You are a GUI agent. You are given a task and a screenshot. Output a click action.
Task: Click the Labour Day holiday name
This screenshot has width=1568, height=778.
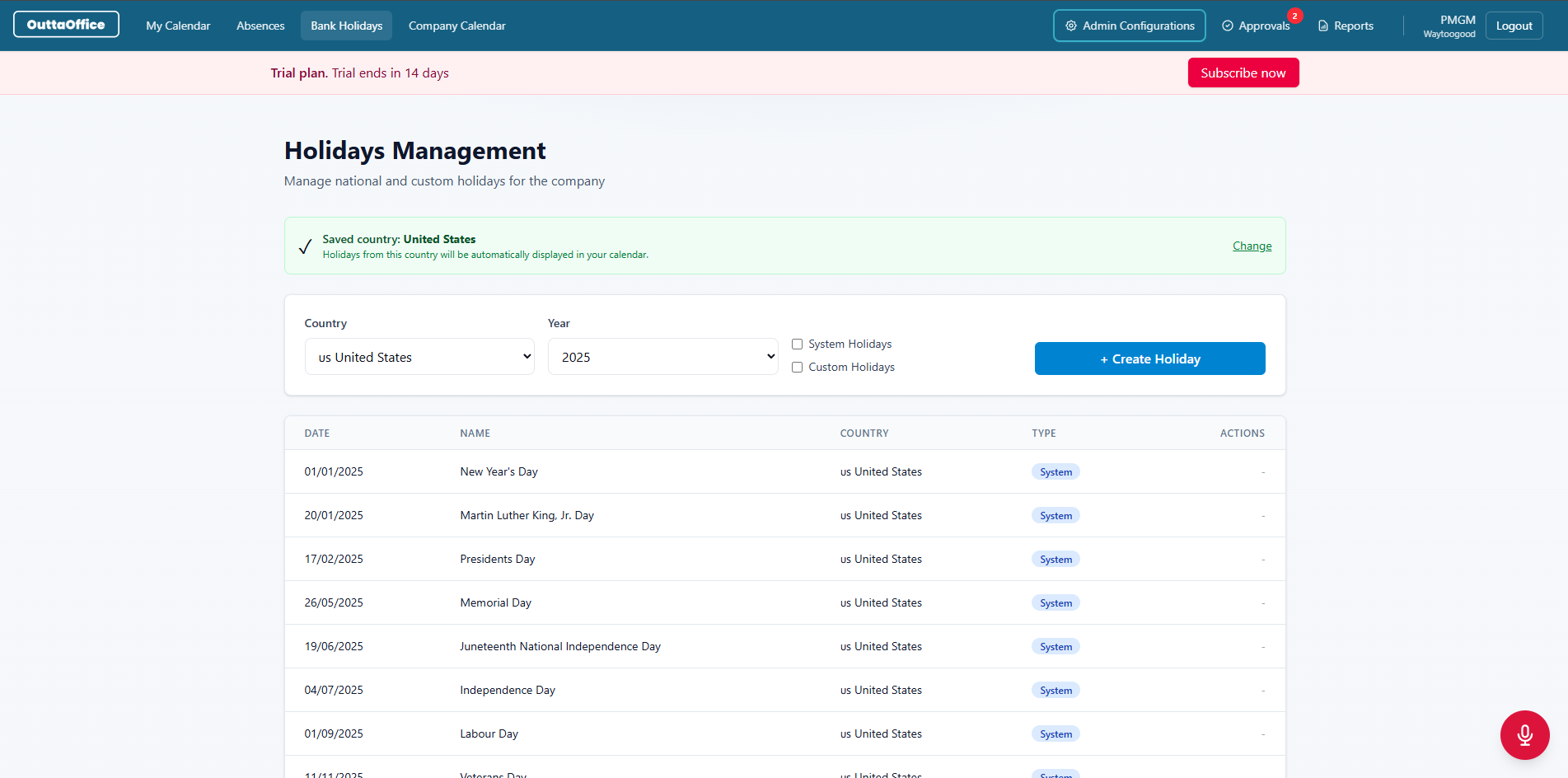coord(489,733)
